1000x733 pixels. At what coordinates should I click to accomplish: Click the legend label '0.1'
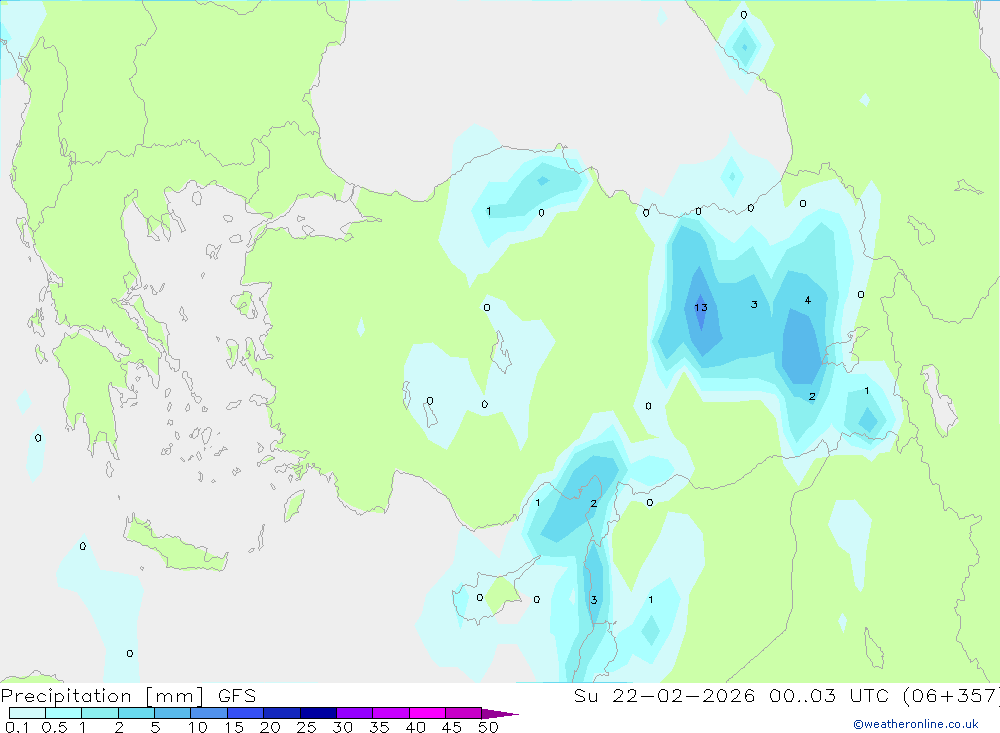click(x=17, y=727)
